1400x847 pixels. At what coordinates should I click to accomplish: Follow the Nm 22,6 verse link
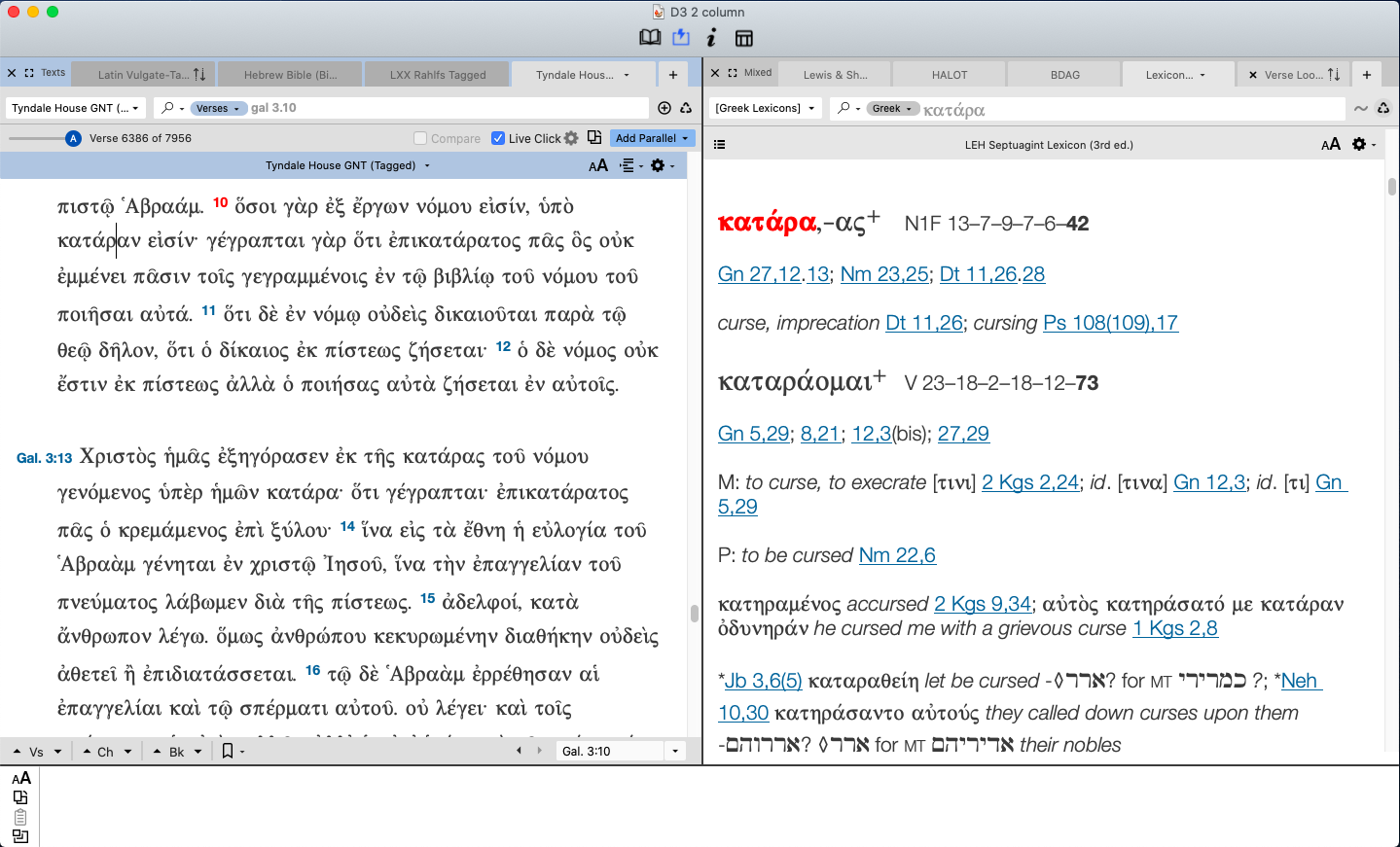897,555
